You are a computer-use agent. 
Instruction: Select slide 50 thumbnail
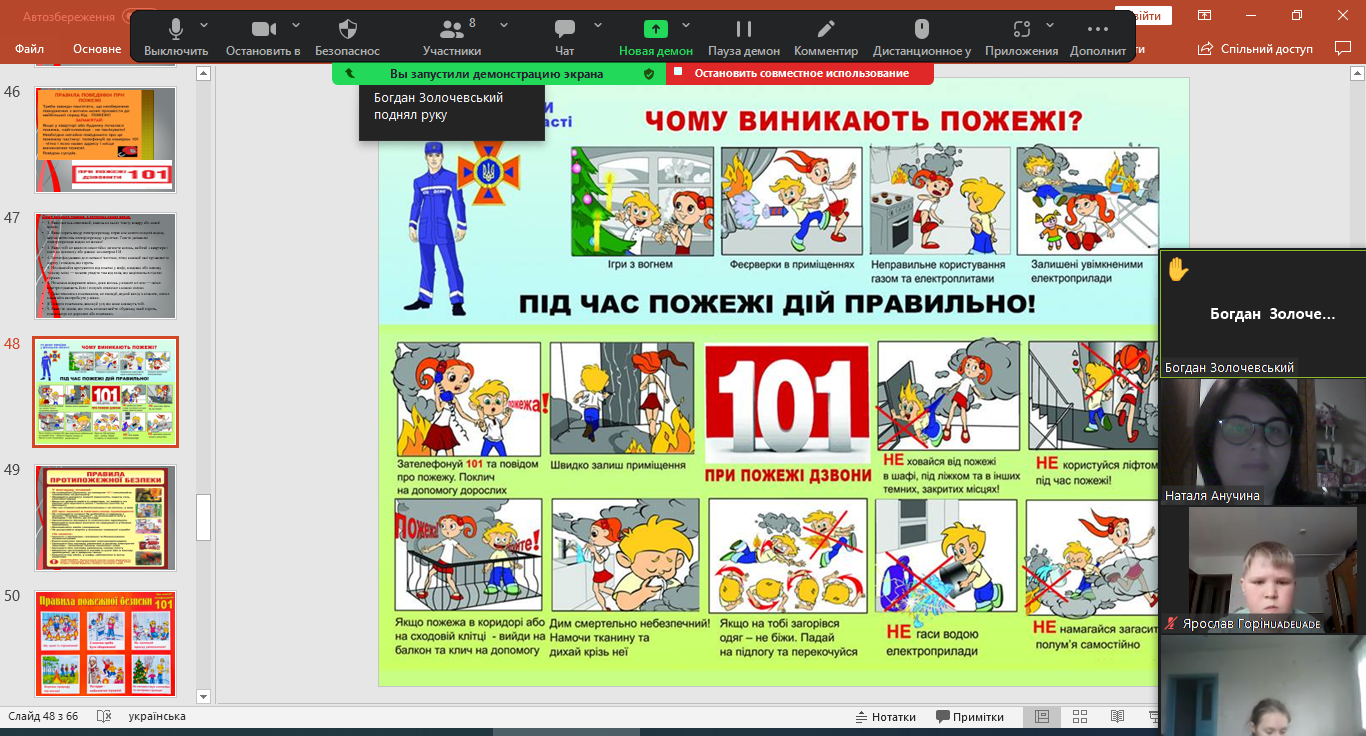point(106,644)
